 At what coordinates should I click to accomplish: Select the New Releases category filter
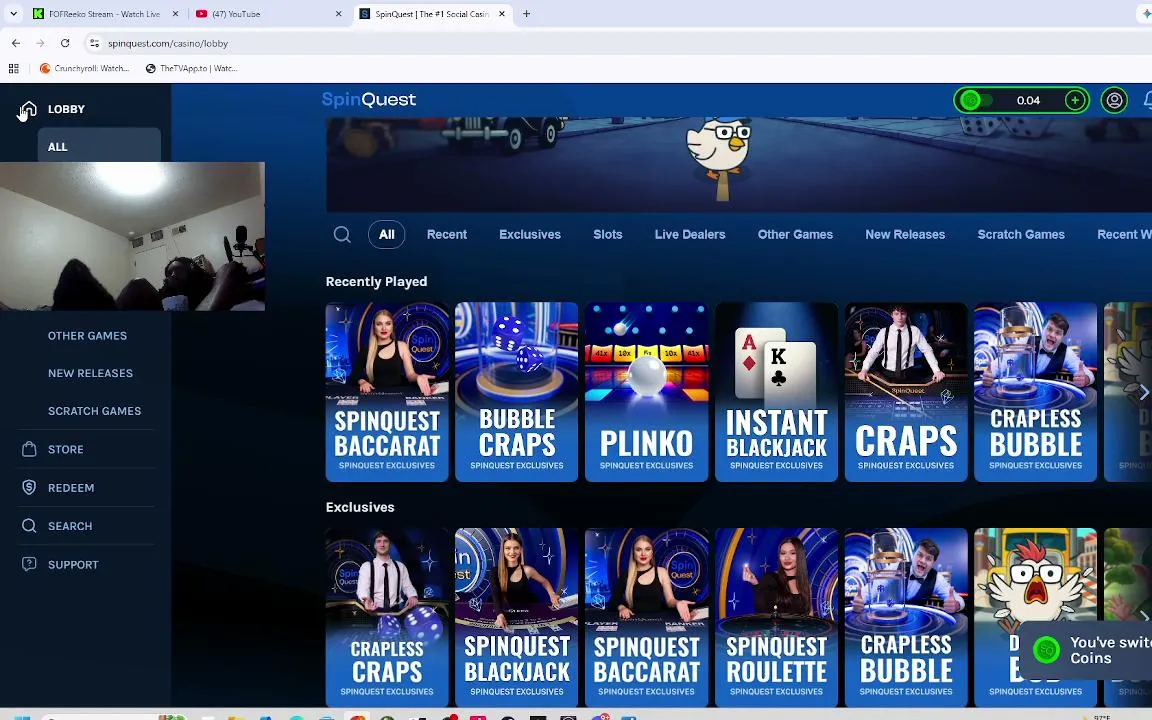pos(905,234)
